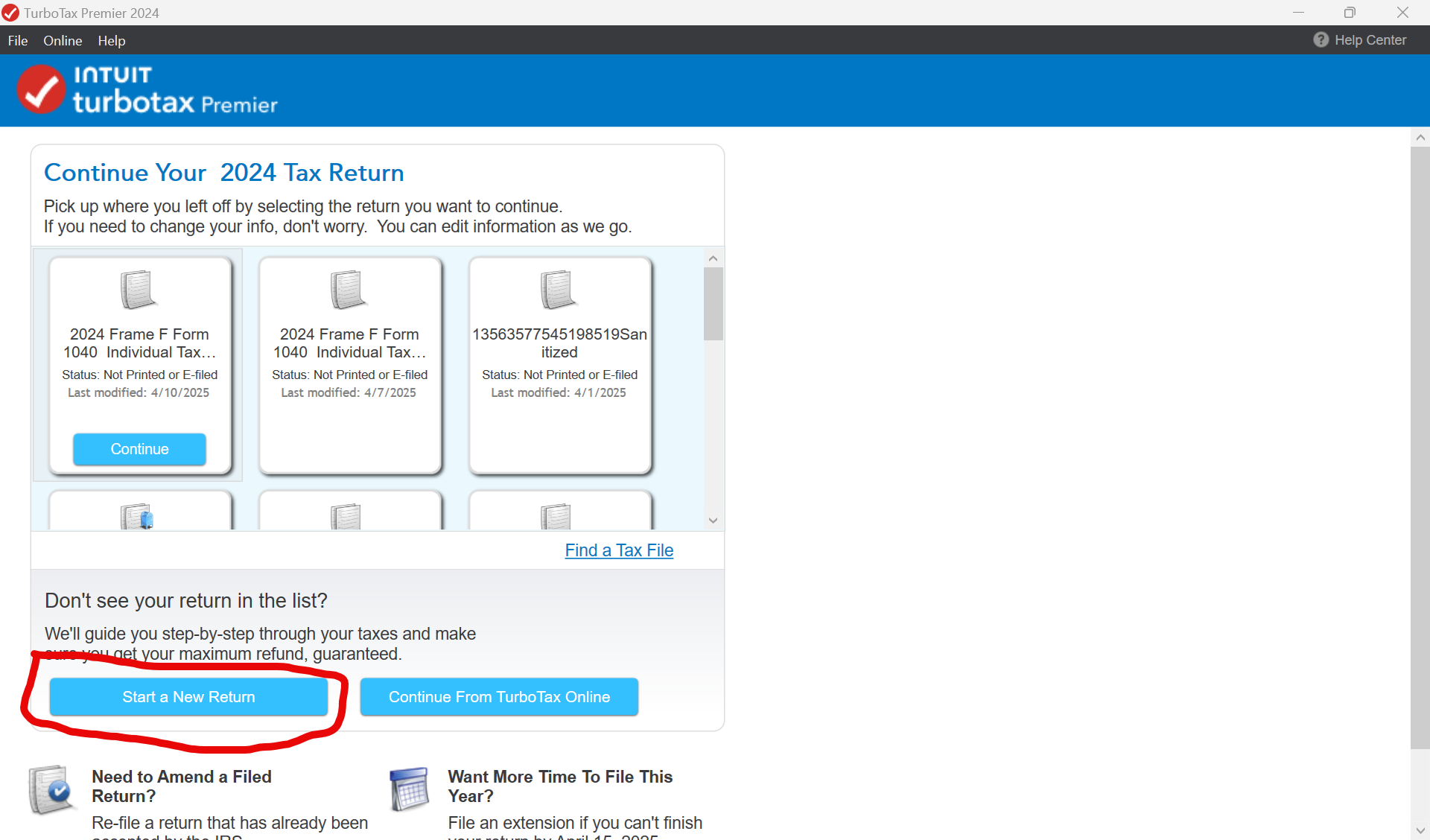Click 'Last modified: 4/1/2025' text
The height and width of the screenshot is (840, 1430).
click(x=559, y=392)
